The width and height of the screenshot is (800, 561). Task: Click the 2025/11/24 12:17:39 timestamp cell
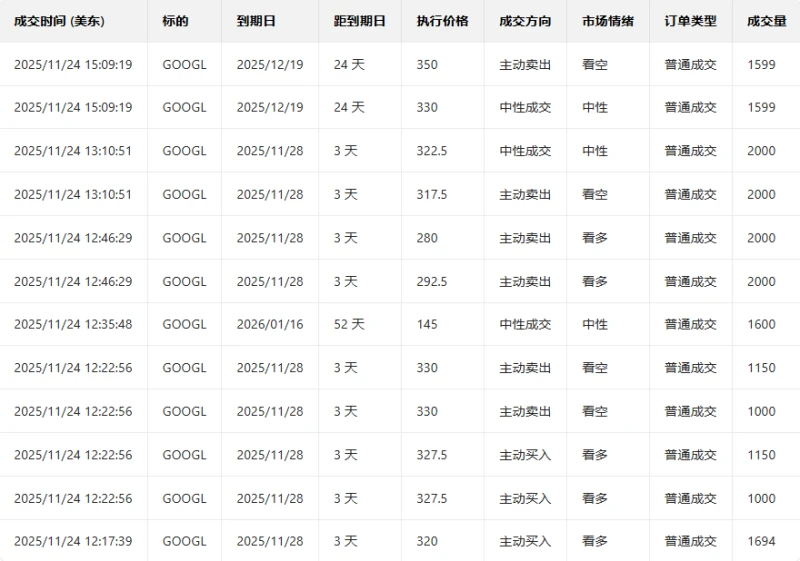point(73,541)
